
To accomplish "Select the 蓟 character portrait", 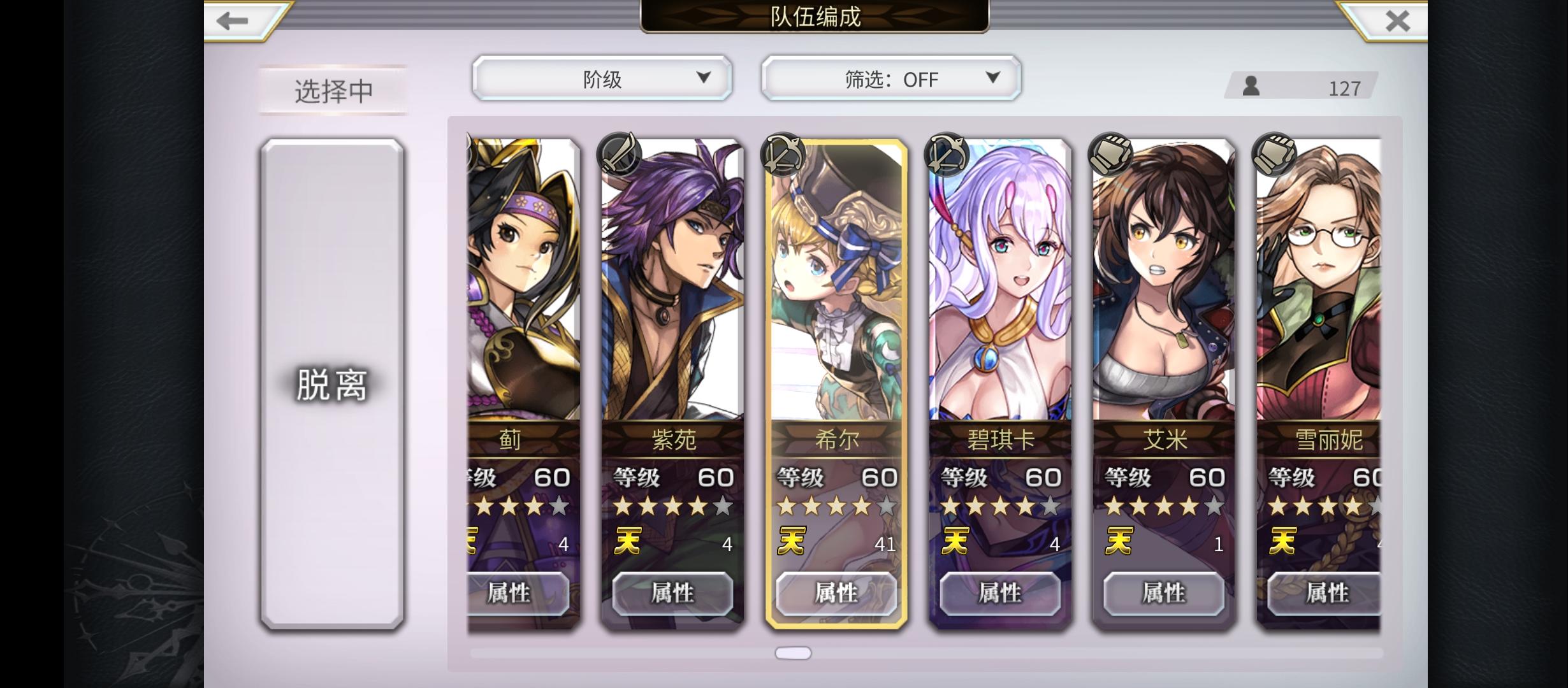I will [523, 280].
